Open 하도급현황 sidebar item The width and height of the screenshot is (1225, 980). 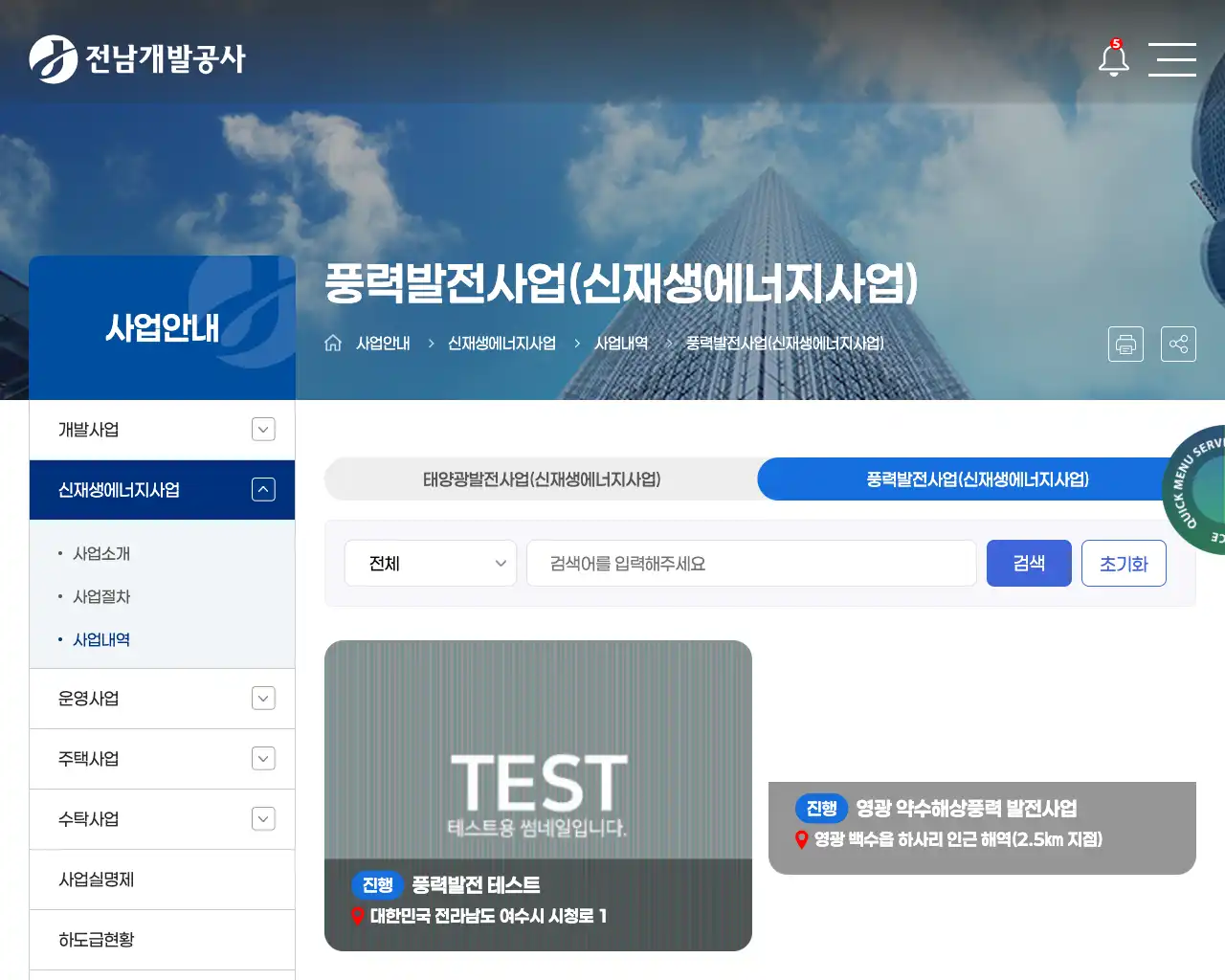(x=162, y=940)
